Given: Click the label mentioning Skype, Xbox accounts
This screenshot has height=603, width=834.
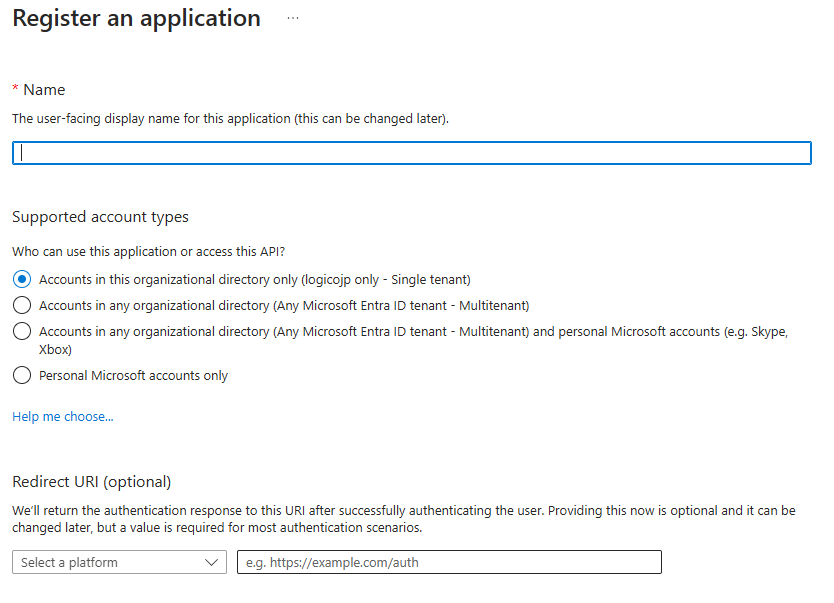Looking at the screenshot, I should pos(412,332).
